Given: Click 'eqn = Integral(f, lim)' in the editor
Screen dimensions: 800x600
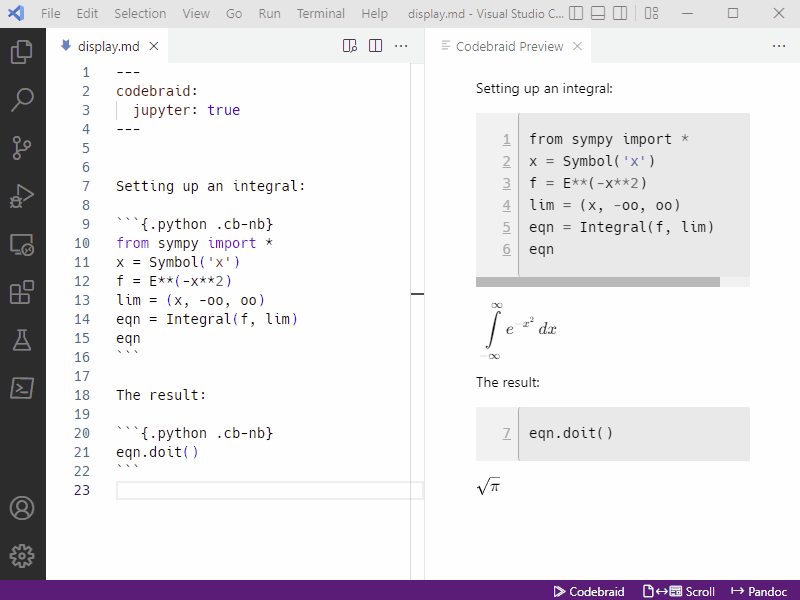Looking at the screenshot, I should coord(207,319).
